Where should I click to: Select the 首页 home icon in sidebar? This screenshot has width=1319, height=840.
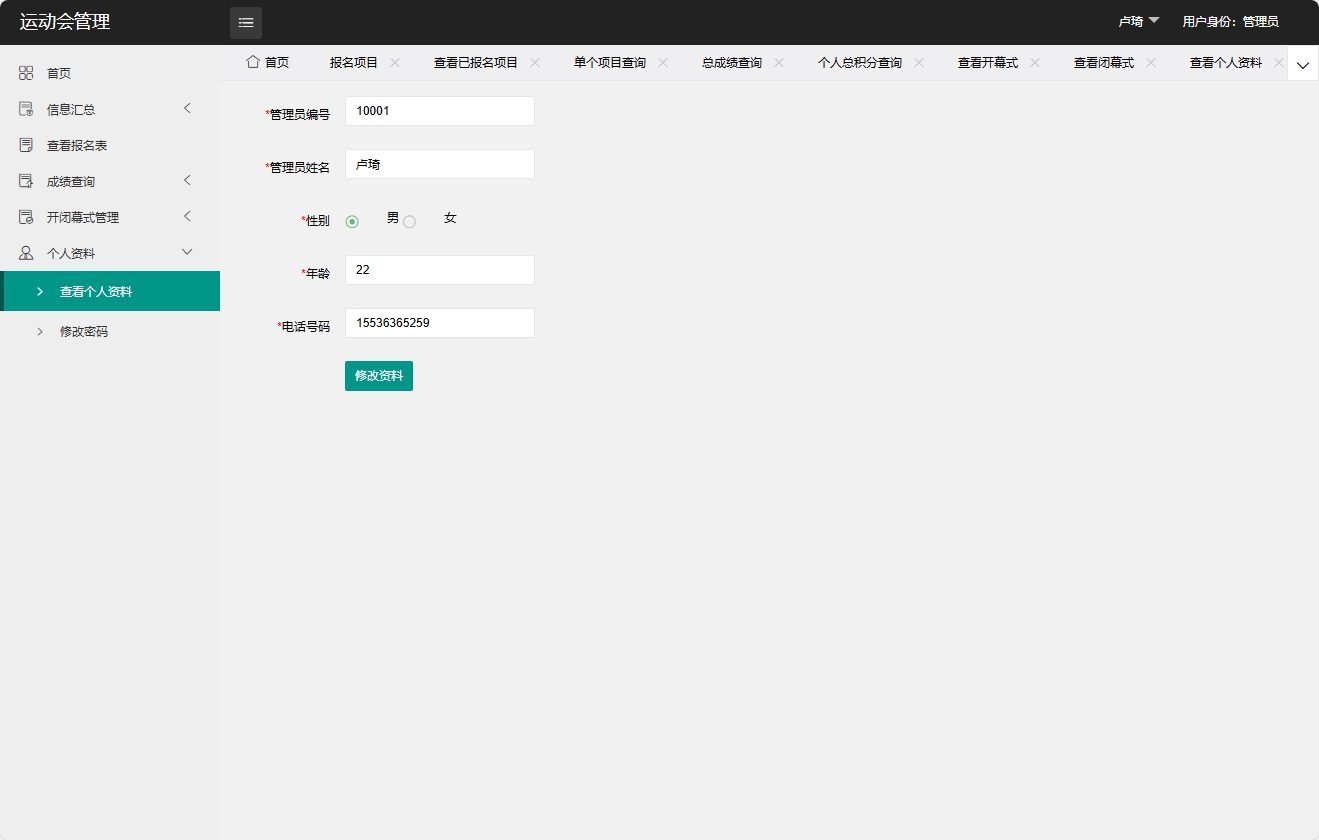[x=24, y=72]
